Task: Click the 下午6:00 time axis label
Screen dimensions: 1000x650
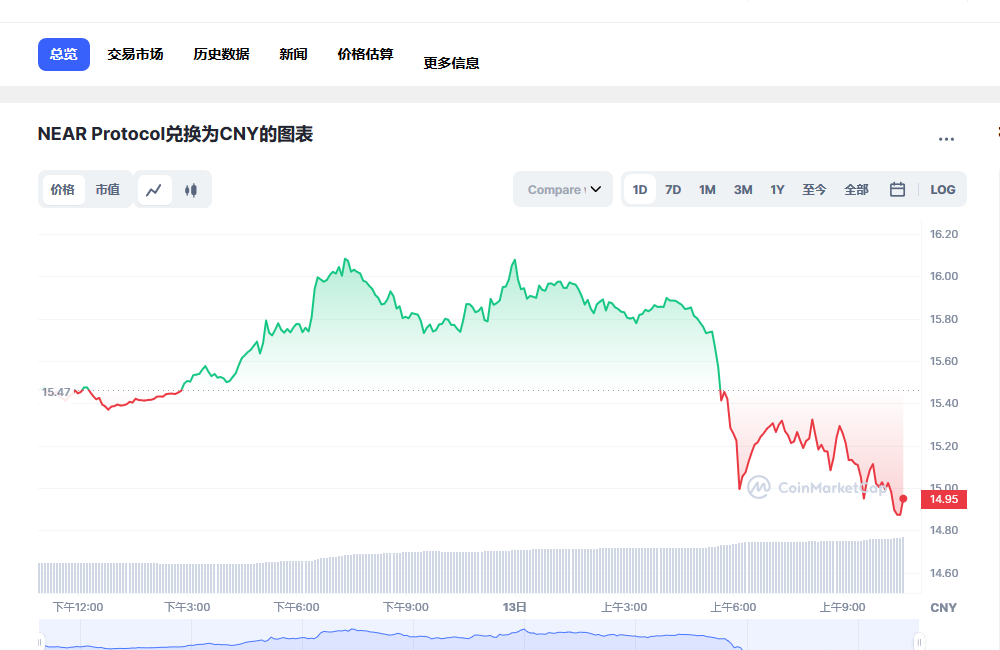Action: point(297,607)
